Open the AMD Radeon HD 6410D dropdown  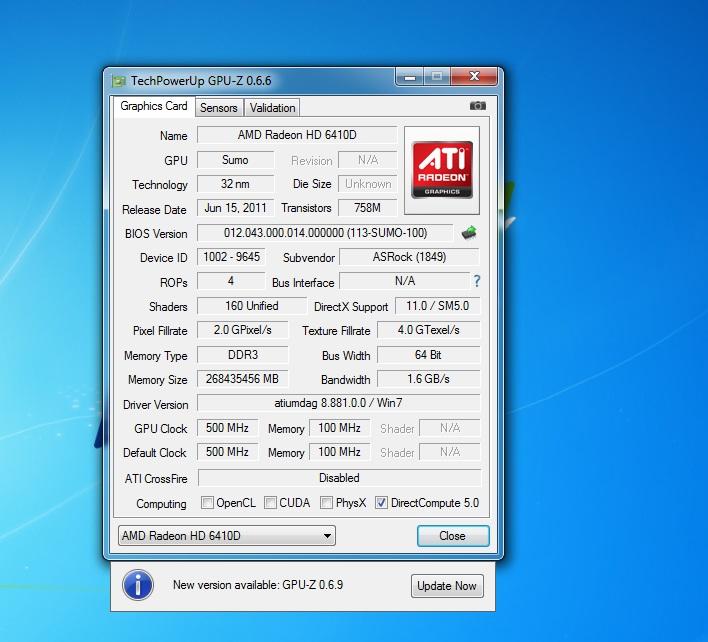pyautogui.click(x=227, y=535)
